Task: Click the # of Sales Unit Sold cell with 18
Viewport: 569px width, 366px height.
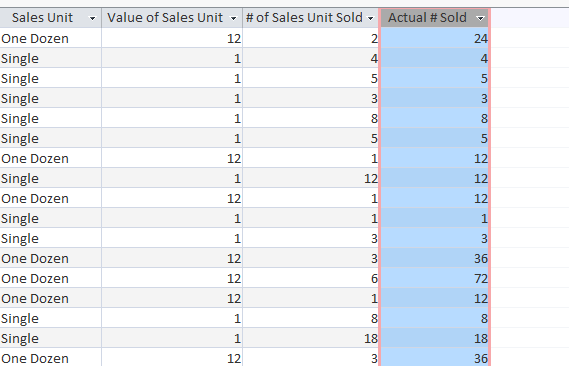Action: click(311, 338)
